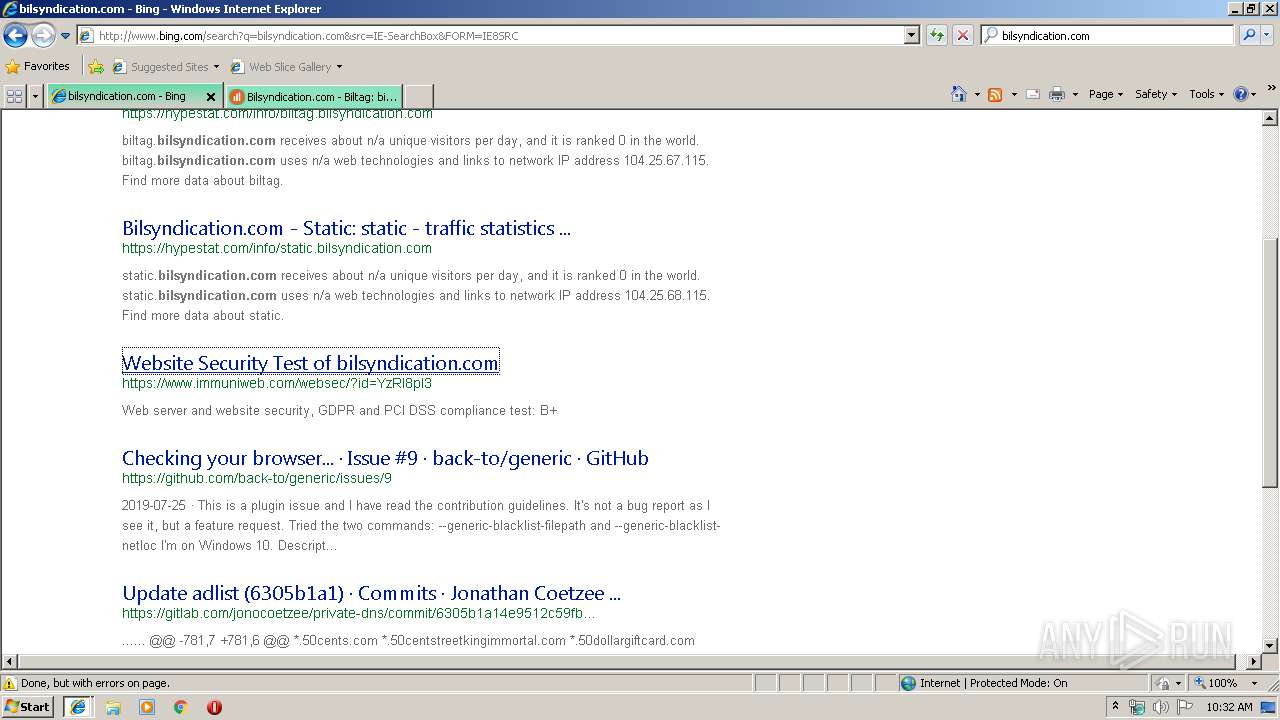
Task: Click the Action Center flag tray icon
Action: [1185, 707]
